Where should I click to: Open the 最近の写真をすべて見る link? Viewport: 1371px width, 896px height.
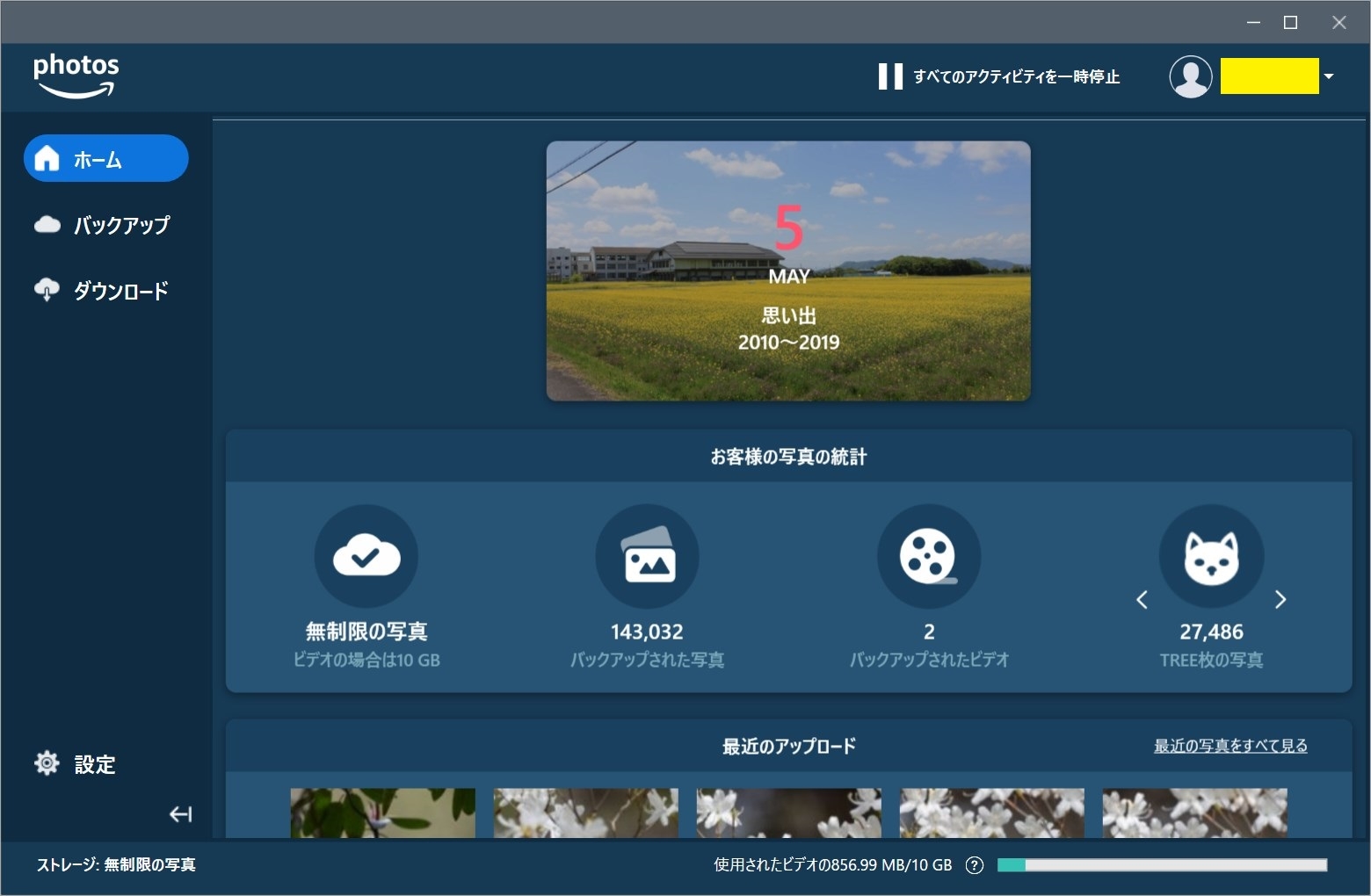tap(1230, 746)
